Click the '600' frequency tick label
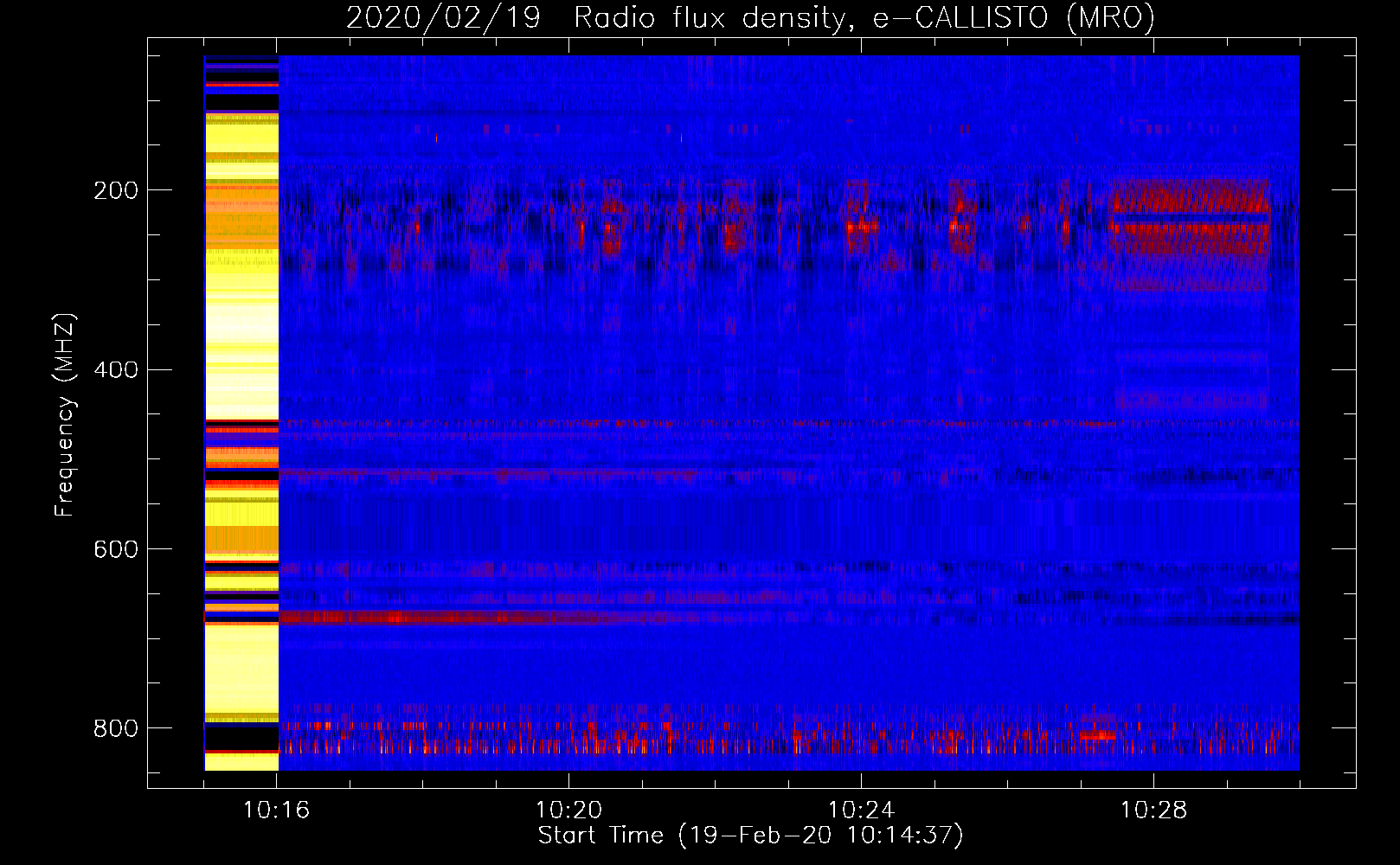This screenshot has height=865, width=1400. click(116, 550)
